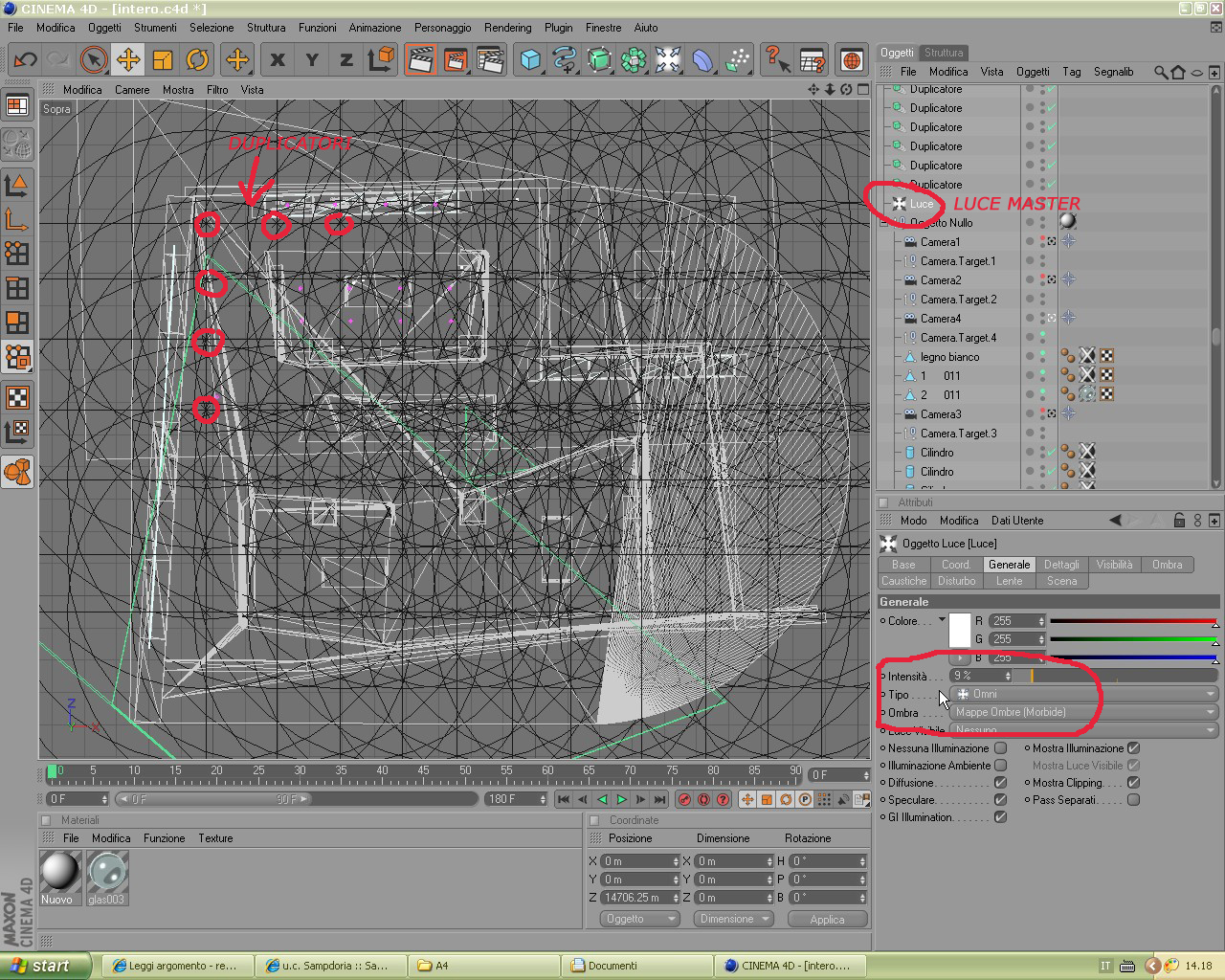This screenshot has width=1225, height=980.
Task: Click the Z position field 14706.25 m
Action: click(639, 898)
